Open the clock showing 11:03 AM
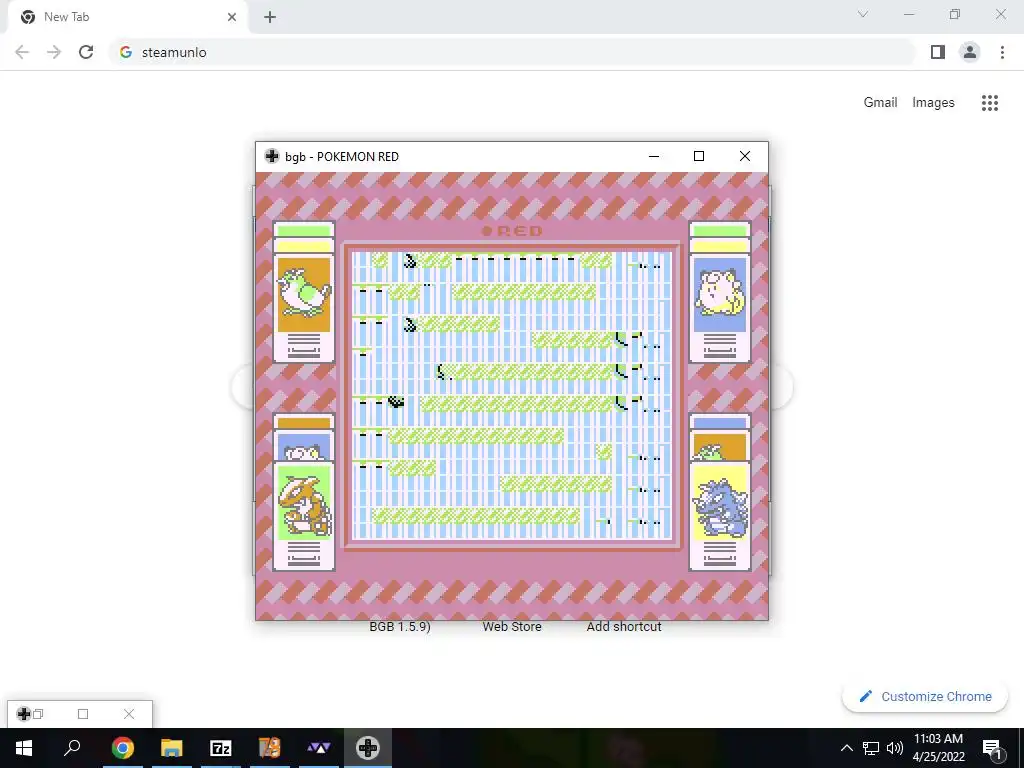 pyautogui.click(x=938, y=748)
